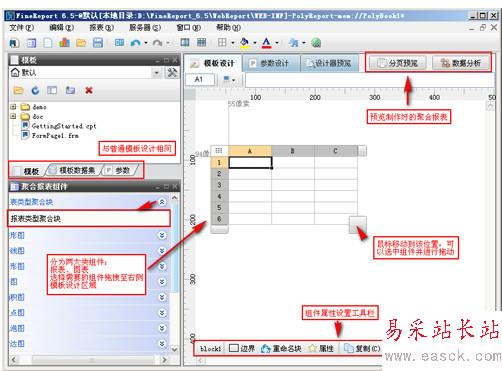Switch to the 设计器预览 tab
This screenshot has height=371, width=502.
(x=329, y=63)
